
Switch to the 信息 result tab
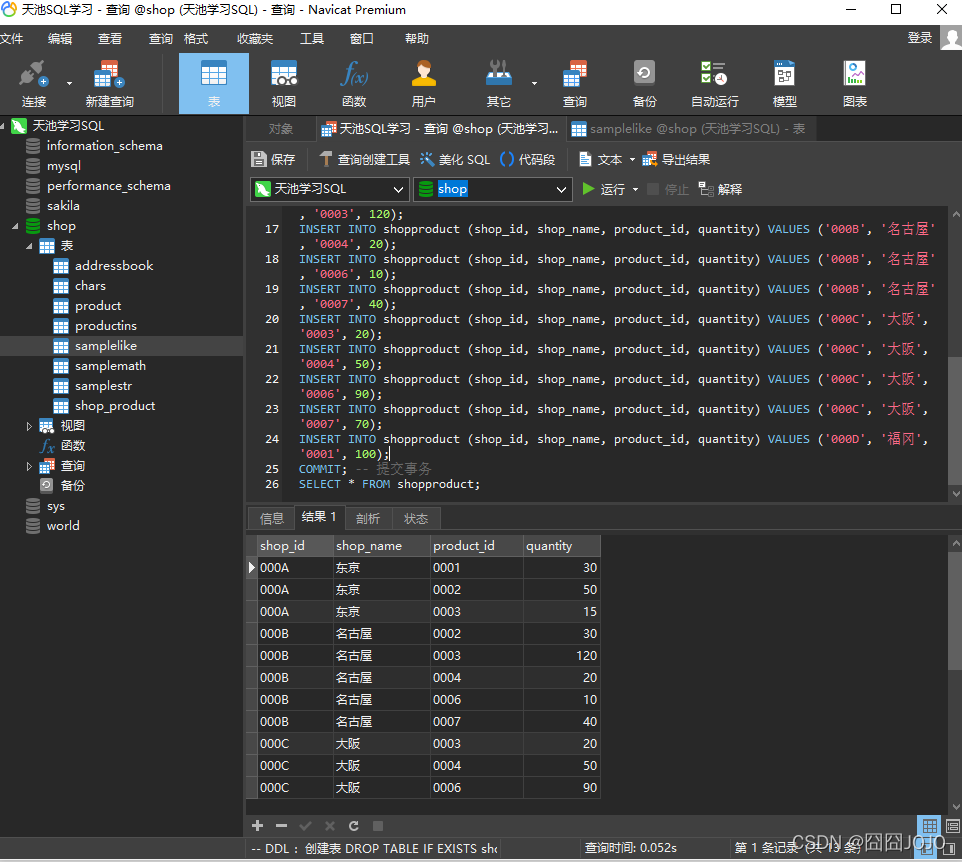click(x=271, y=518)
